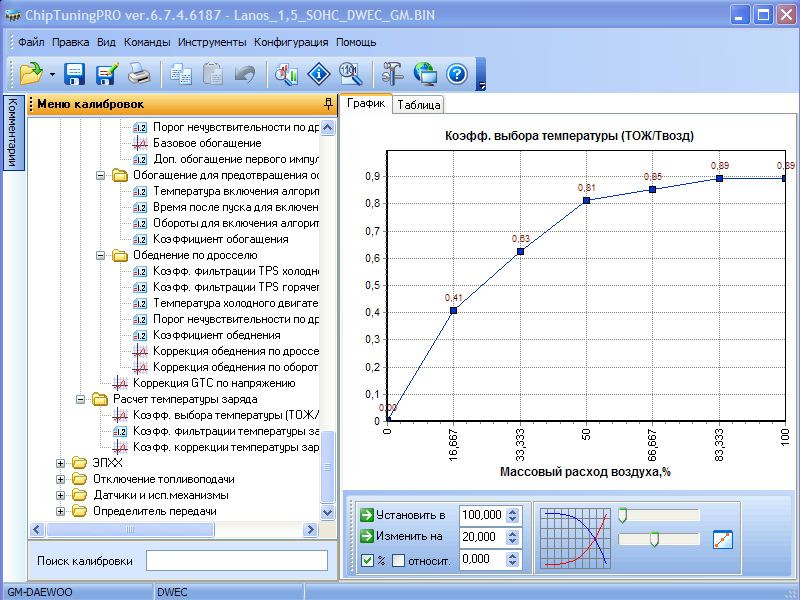
Task: Switch to the Таблица tab
Action: 418,105
